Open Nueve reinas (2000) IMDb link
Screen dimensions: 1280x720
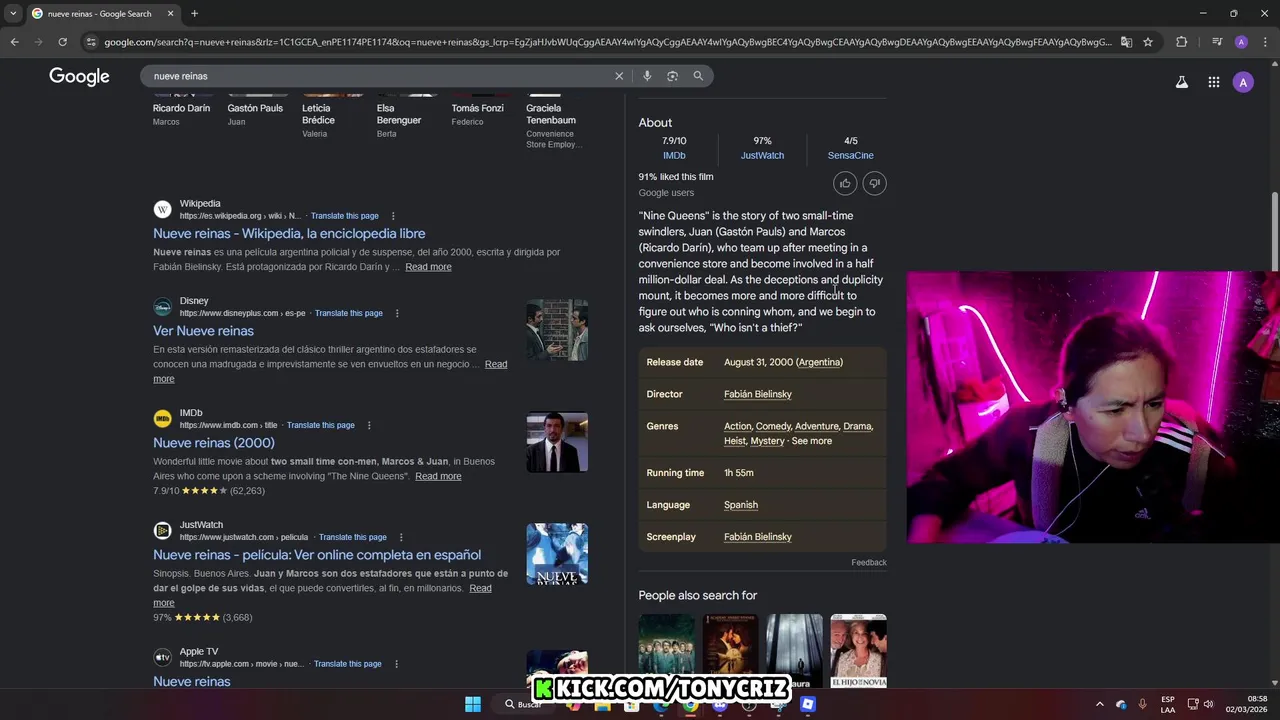tap(214, 443)
